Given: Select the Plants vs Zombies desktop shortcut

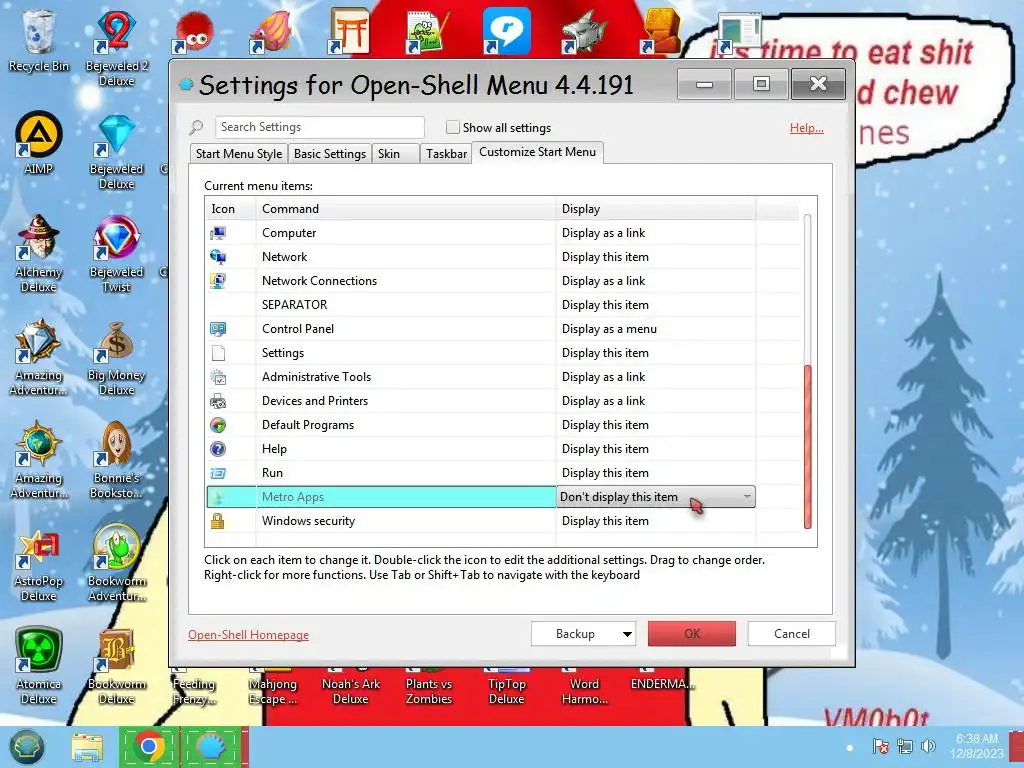Looking at the screenshot, I should (x=428, y=687).
